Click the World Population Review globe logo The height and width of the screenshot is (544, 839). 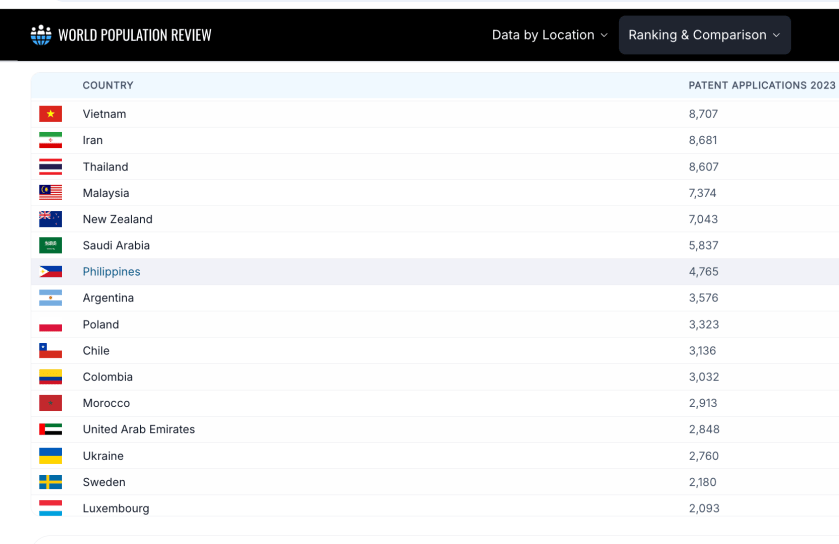click(x=41, y=35)
